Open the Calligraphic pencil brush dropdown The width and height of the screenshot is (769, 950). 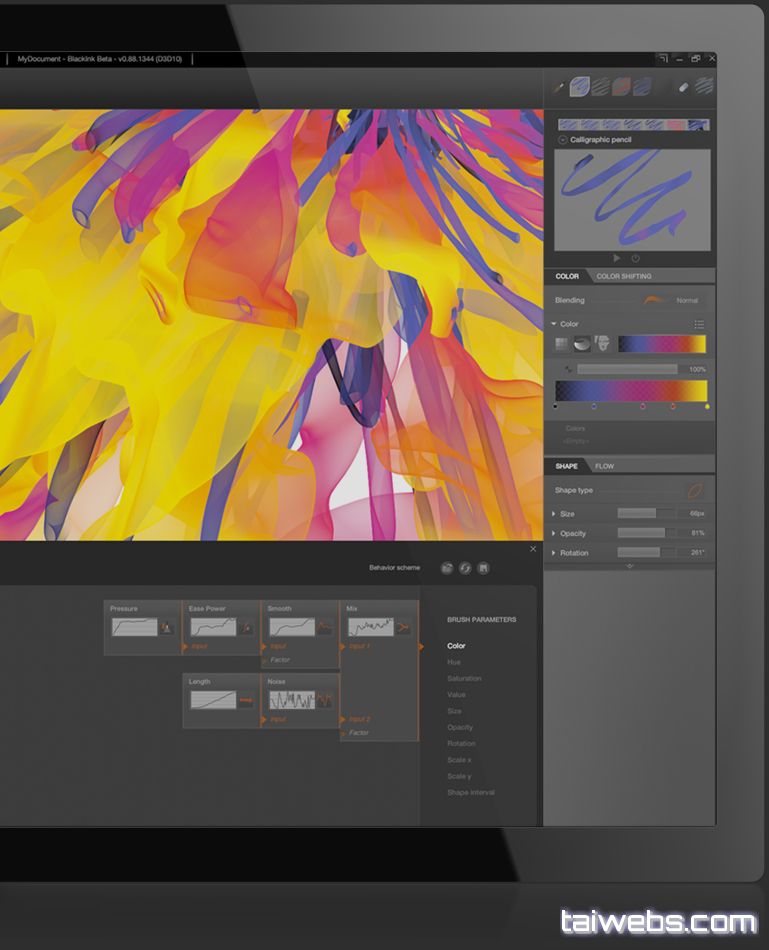(x=562, y=140)
